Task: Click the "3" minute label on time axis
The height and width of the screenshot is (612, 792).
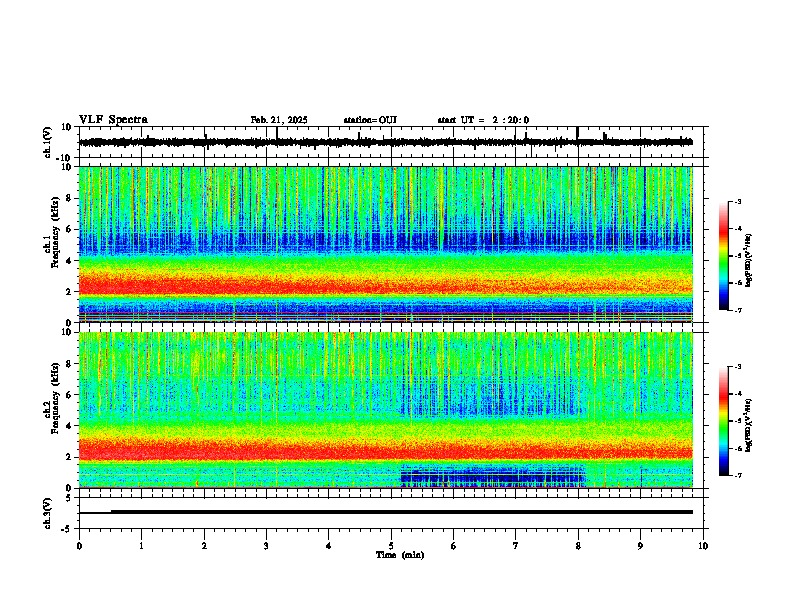Action: (266, 546)
